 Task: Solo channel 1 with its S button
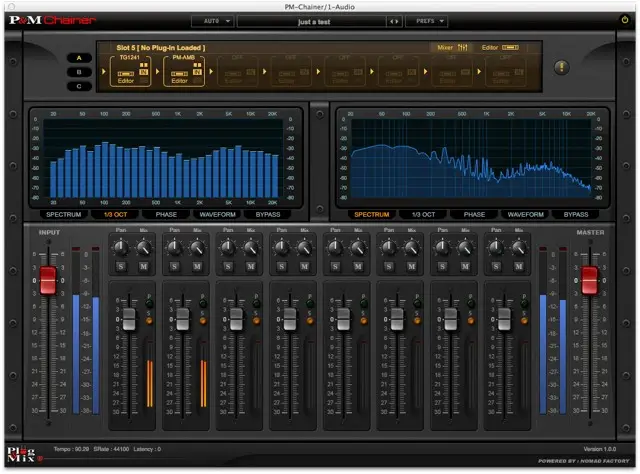point(121,267)
